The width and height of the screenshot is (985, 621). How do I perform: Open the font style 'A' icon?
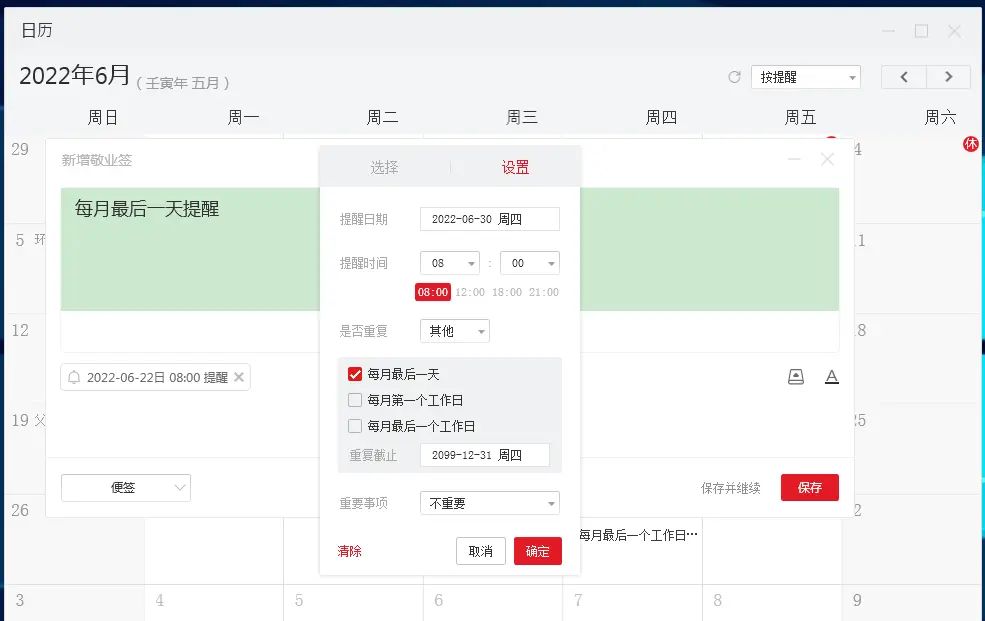tap(832, 377)
